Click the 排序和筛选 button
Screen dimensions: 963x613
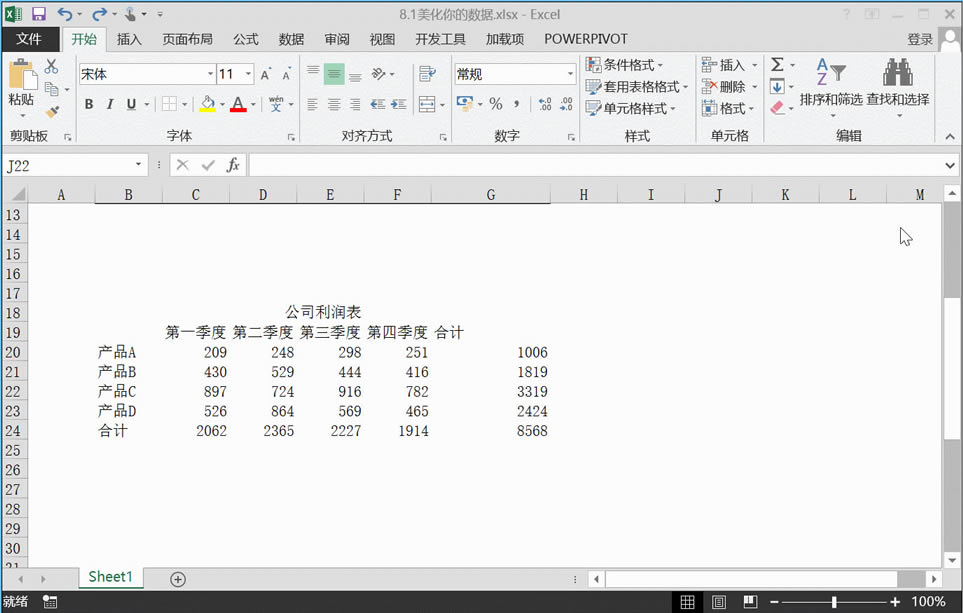point(830,85)
